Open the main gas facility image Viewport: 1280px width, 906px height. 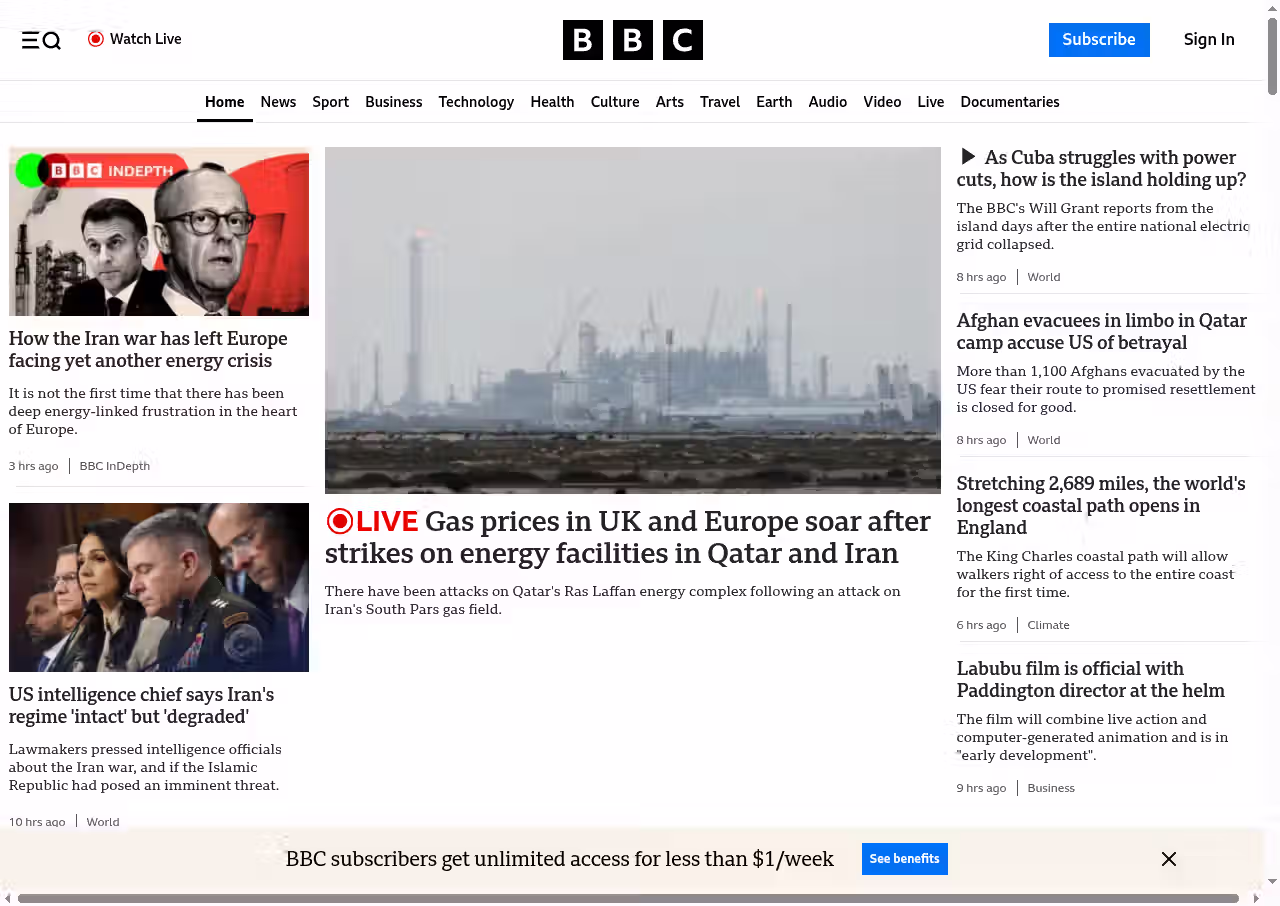point(633,320)
